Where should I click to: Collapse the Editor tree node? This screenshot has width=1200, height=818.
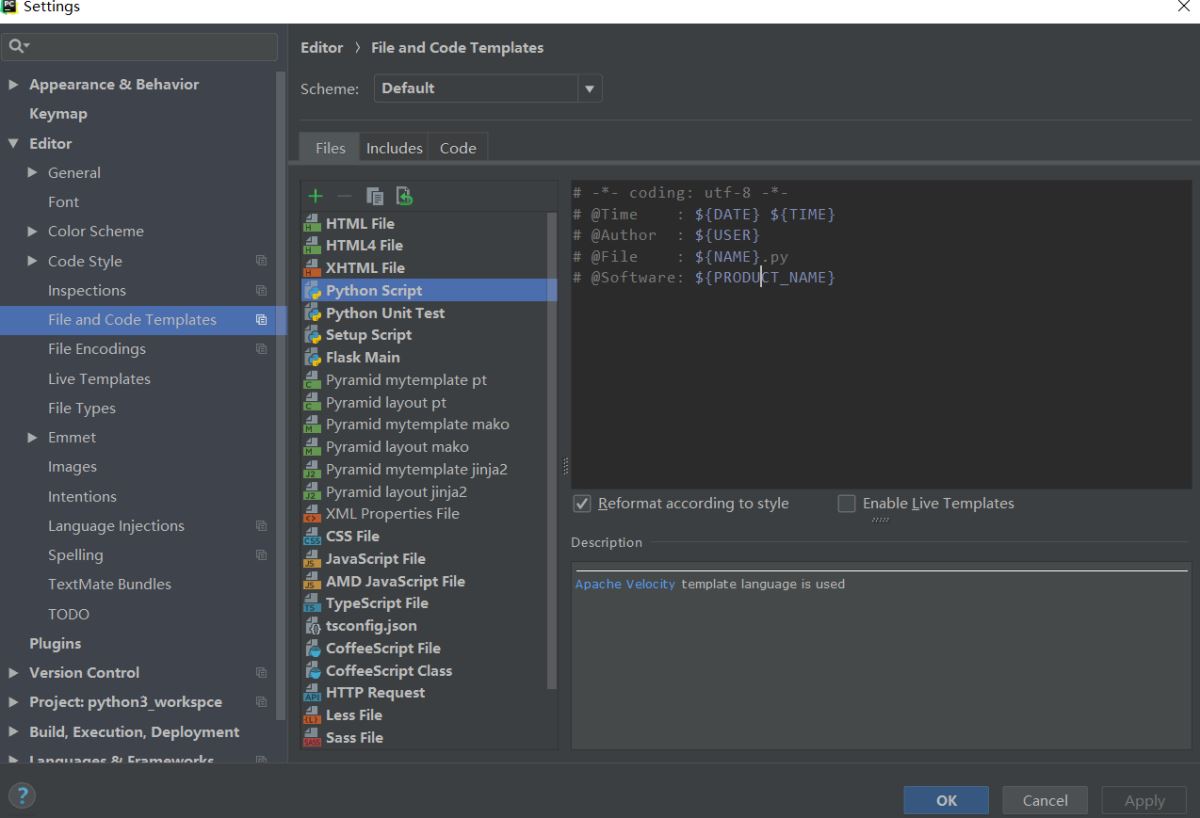(x=14, y=144)
